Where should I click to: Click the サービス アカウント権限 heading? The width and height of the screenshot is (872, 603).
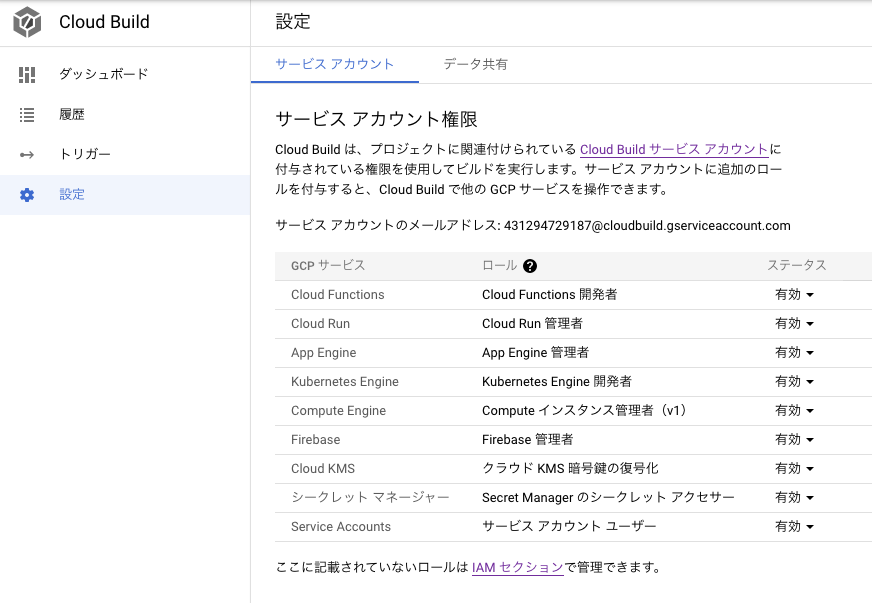point(376,119)
